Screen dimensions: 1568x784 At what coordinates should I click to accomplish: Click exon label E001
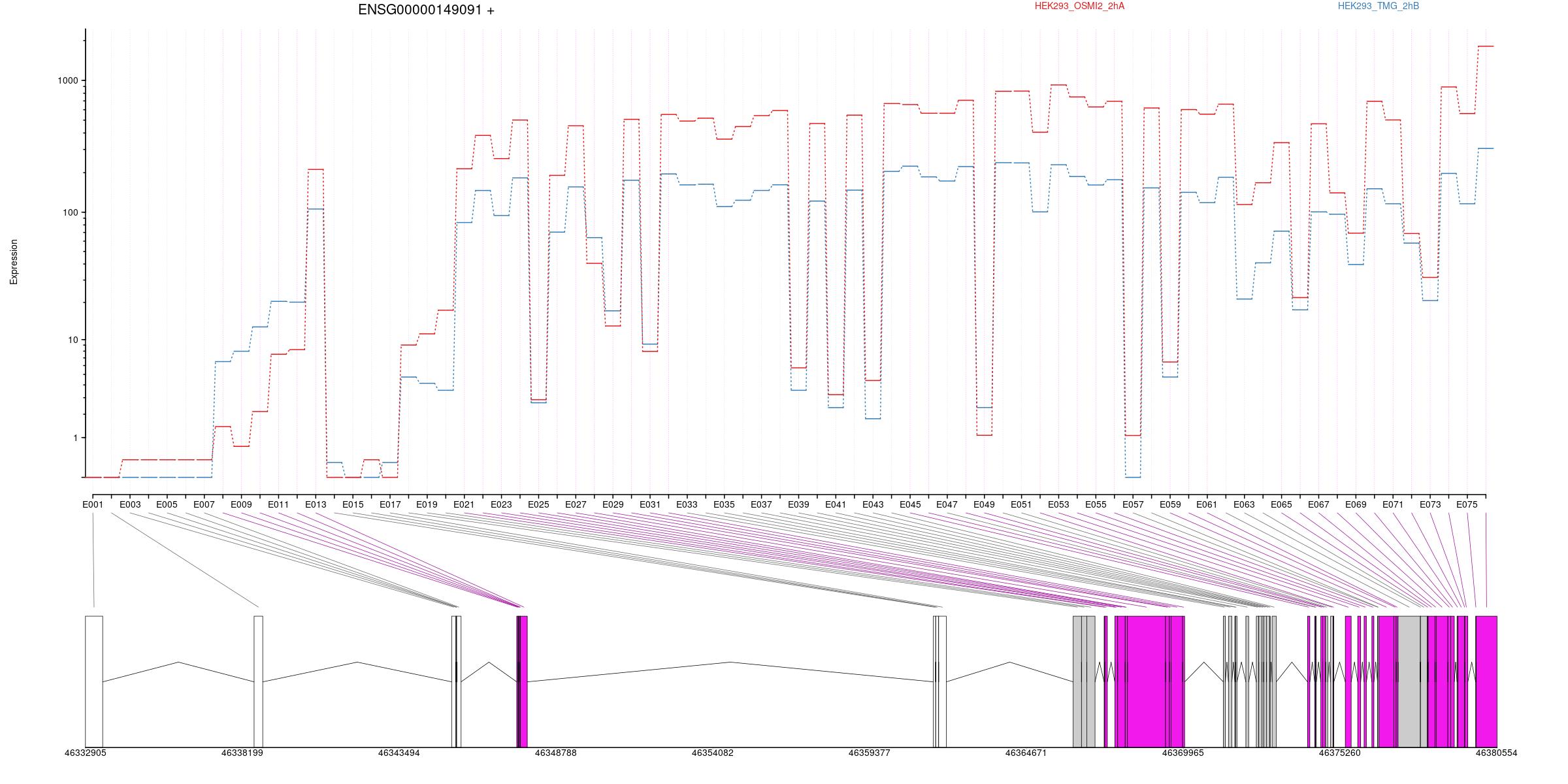point(93,504)
